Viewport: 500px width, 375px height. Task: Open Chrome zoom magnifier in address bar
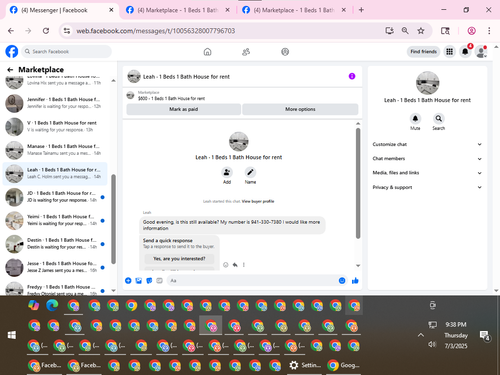click(405, 31)
